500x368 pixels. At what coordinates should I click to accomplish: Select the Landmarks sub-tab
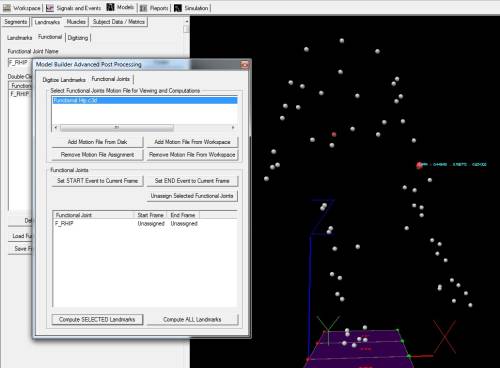[47, 22]
